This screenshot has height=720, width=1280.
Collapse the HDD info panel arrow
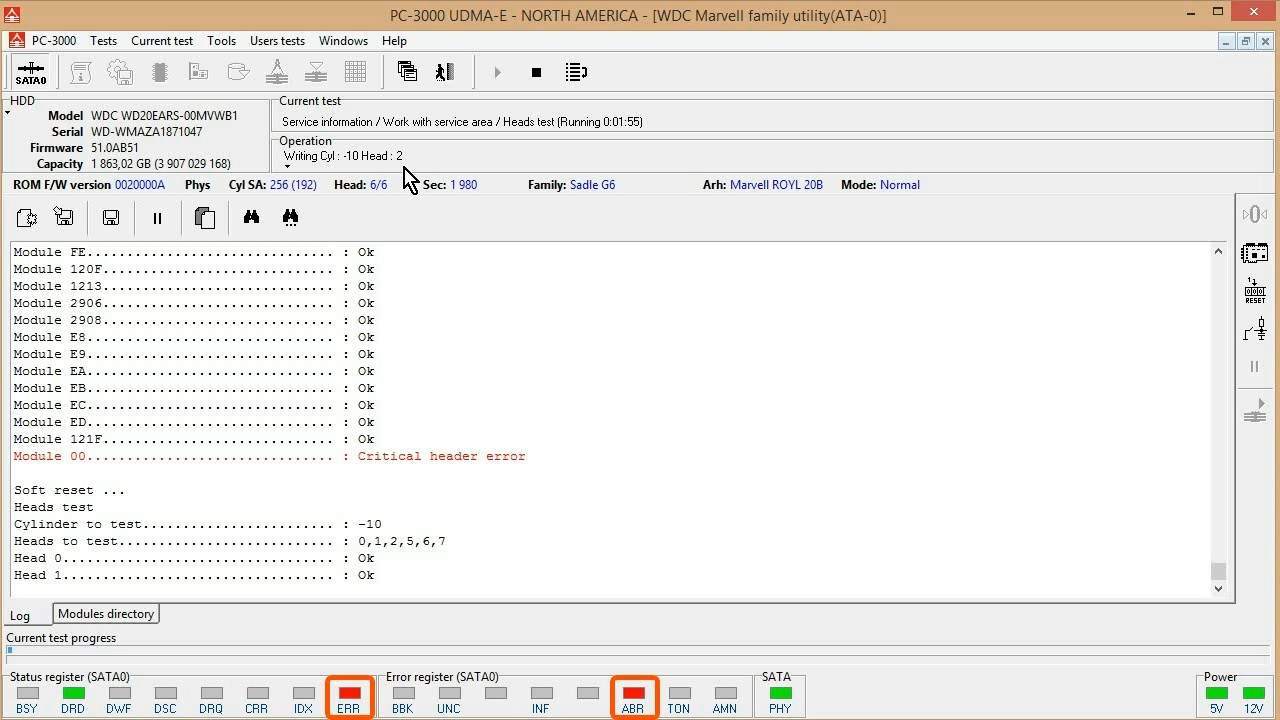point(8,113)
